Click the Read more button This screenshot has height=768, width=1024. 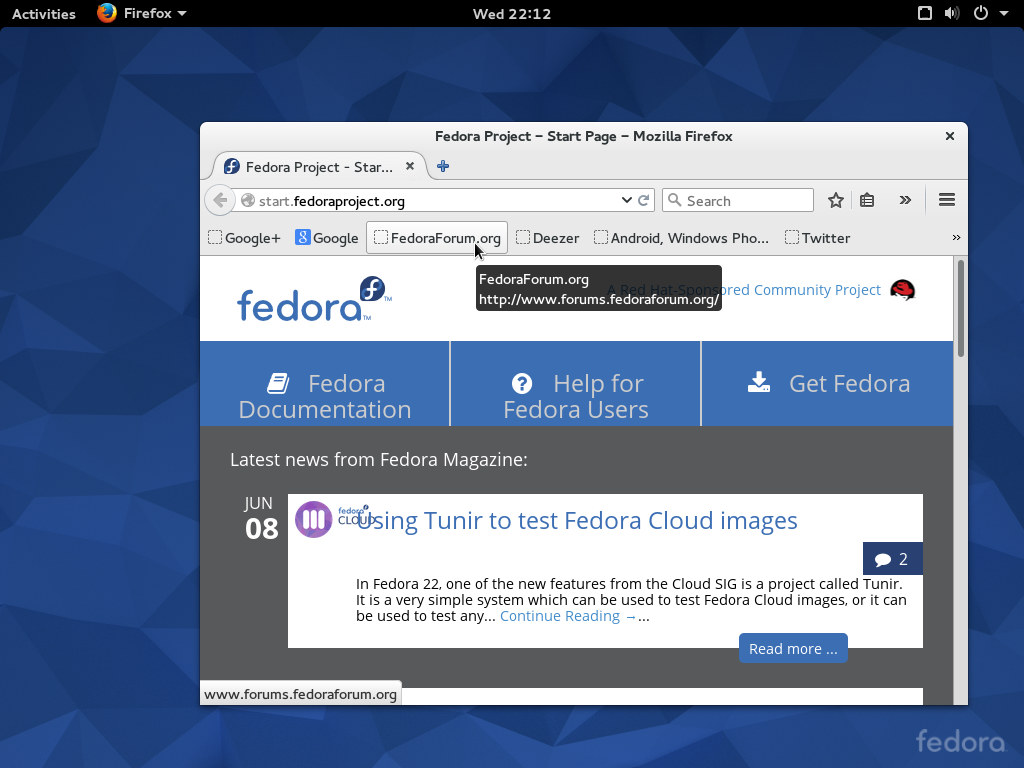click(793, 649)
